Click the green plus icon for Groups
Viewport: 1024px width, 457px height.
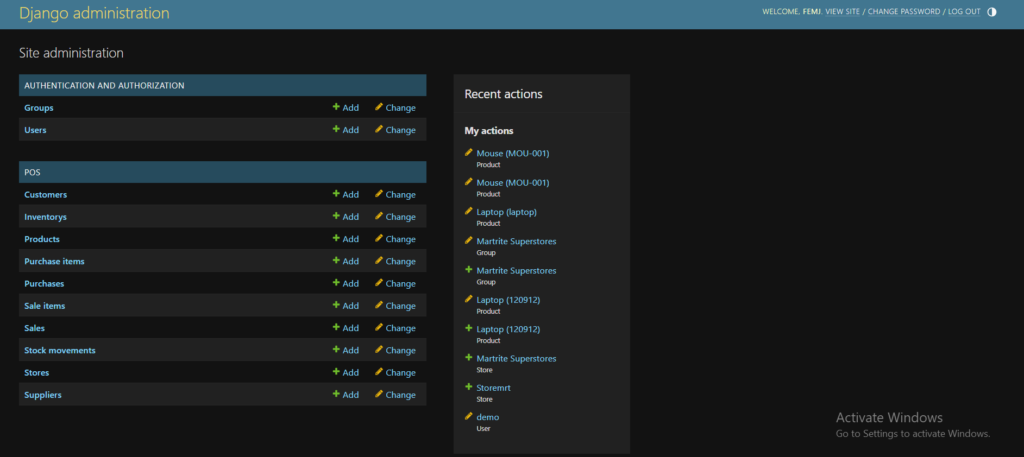pyautogui.click(x=337, y=108)
